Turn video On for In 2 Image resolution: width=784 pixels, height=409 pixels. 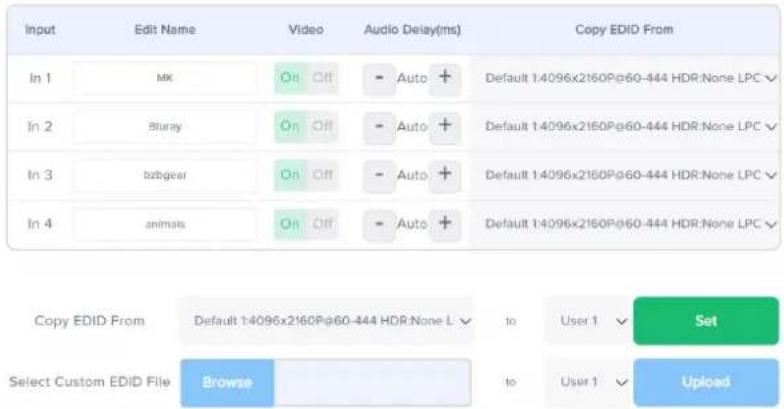coord(290,126)
